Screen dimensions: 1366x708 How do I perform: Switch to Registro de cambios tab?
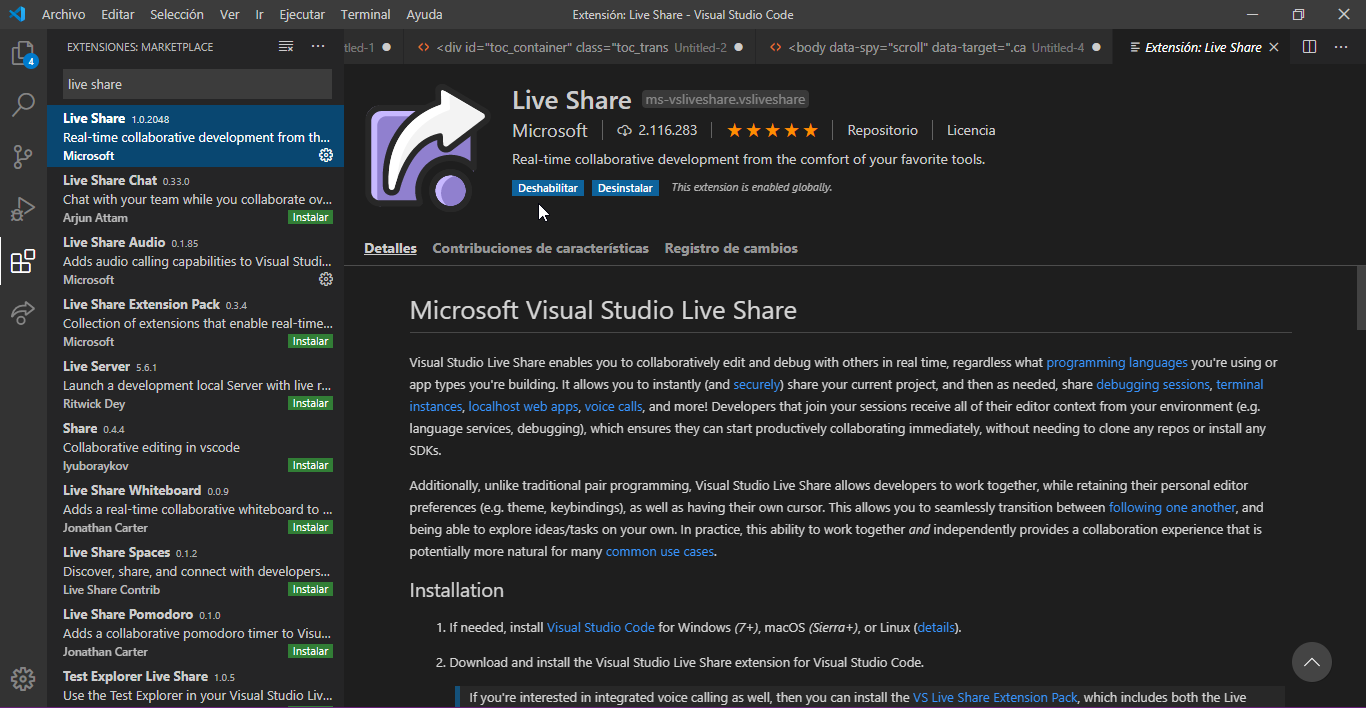click(731, 248)
